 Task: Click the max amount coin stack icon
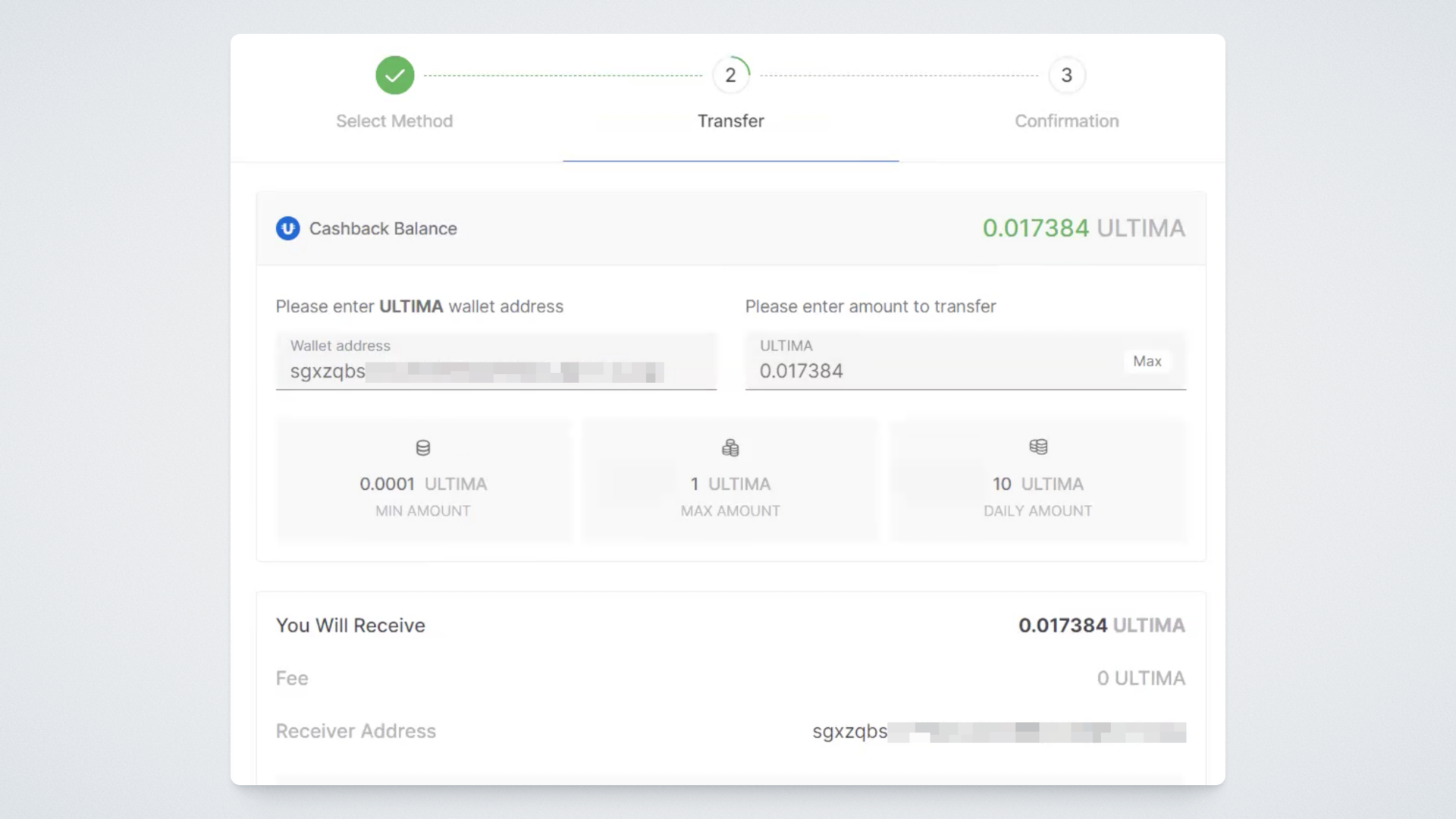(x=730, y=448)
